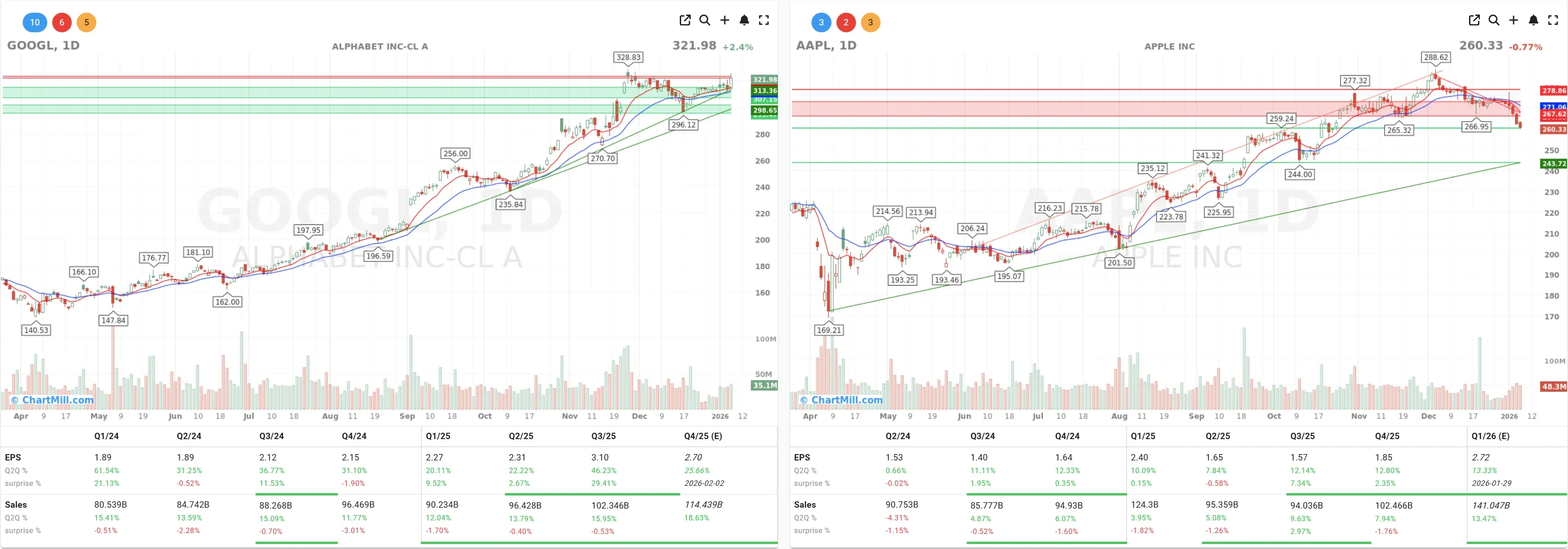Add an indicator via plus icon on GOOGL chart
The width and height of the screenshot is (1568, 549).
[725, 20]
